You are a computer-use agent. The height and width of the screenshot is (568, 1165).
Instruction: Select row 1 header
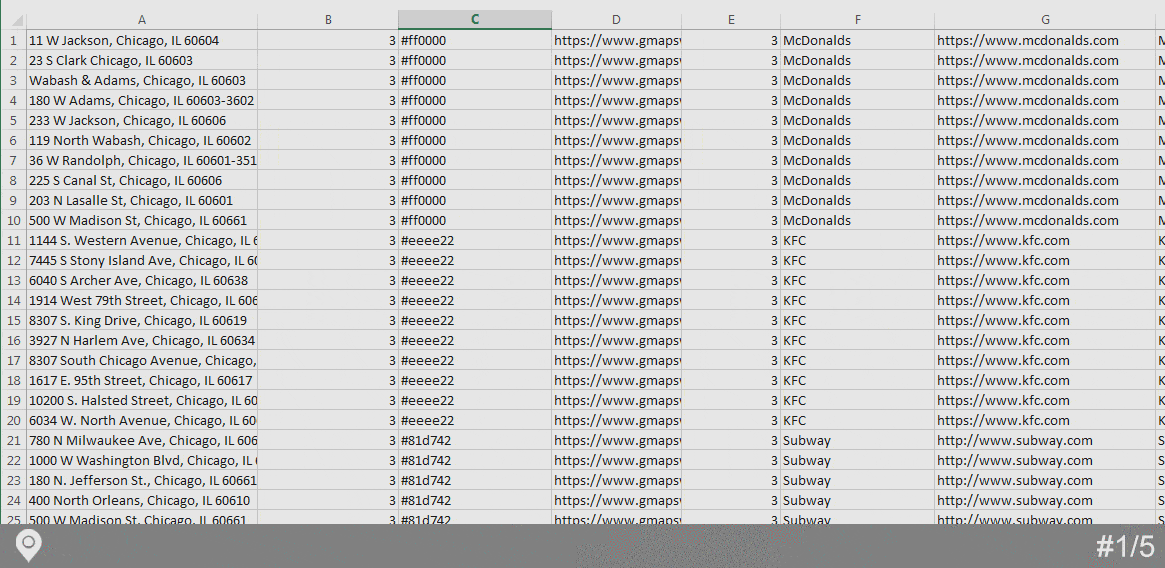[13, 41]
